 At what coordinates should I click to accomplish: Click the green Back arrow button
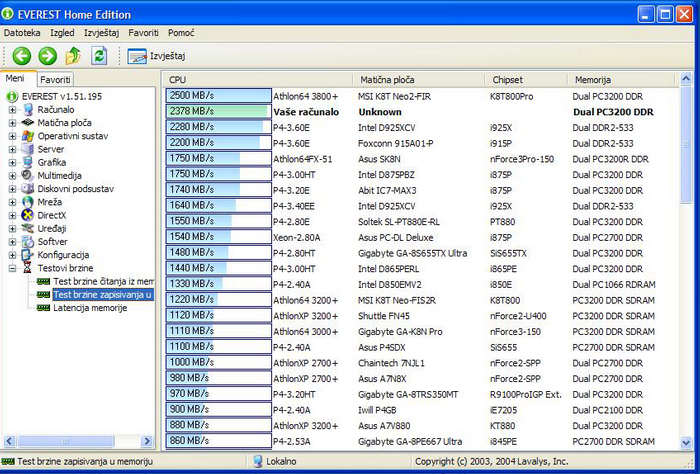click(x=22, y=56)
